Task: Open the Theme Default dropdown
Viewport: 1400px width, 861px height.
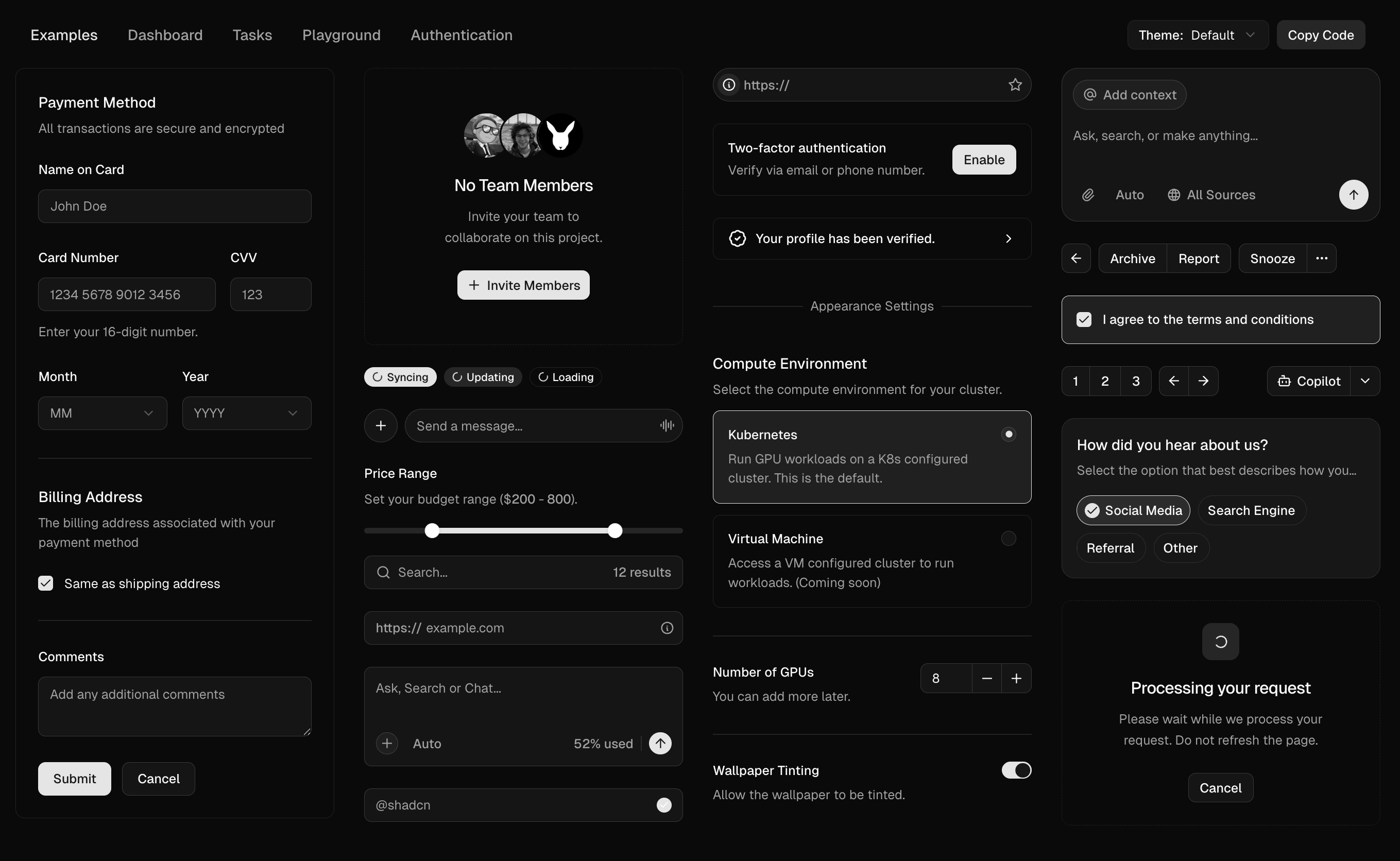Action: click(x=1197, y=36)
